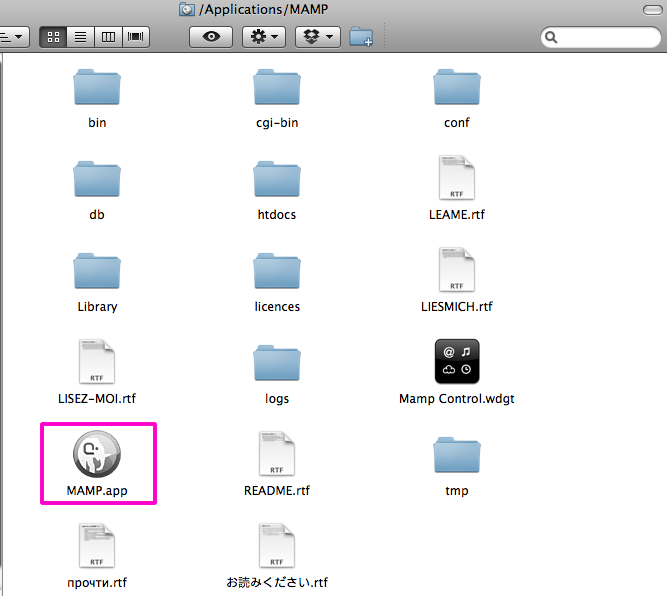Select the LISEZ-MOI.rtf document icon

pyautogui.click(x=97, y=362)
